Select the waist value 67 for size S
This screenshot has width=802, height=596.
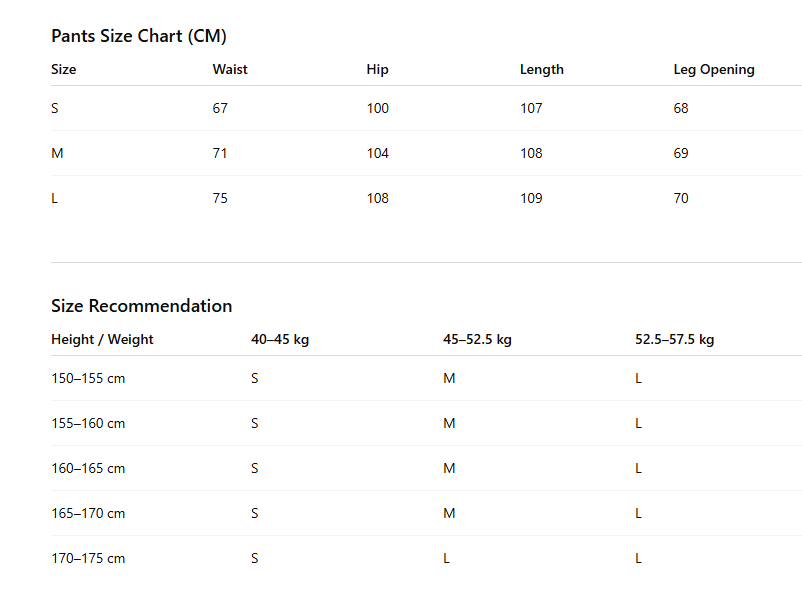pyautogui.click(x=220, y=108)
